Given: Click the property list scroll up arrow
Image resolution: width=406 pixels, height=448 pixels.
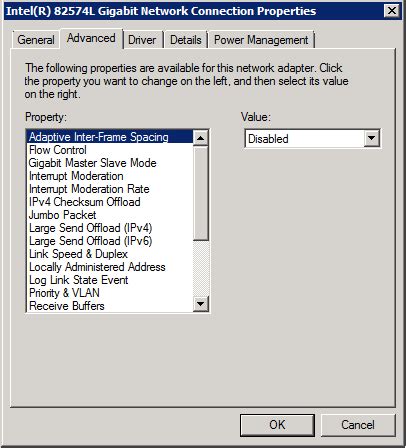Looking at the screenshot, I should 201,138.
